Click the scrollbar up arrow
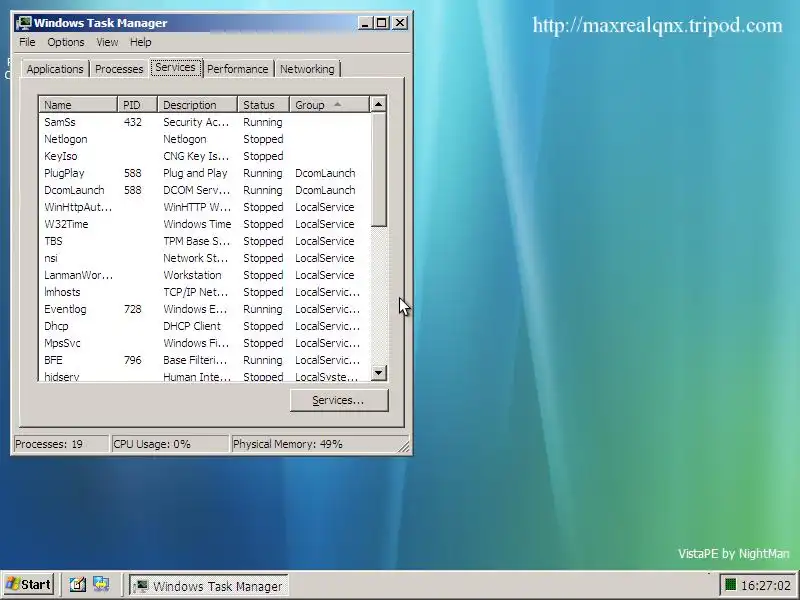 (379, 105)
